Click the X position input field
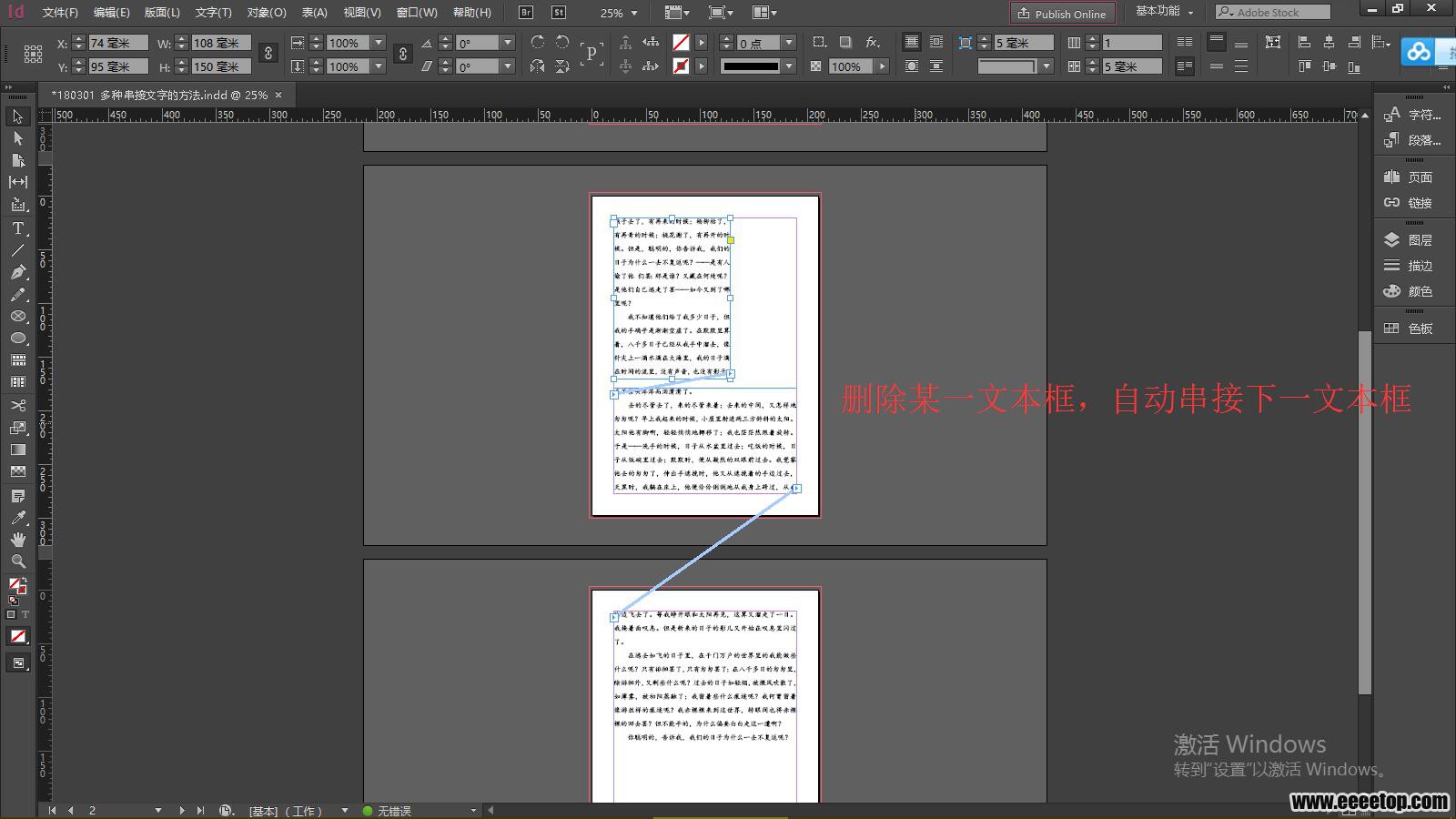Image resolution: width=1456 pixels, height=819 pixels. (x=118, y=43)
